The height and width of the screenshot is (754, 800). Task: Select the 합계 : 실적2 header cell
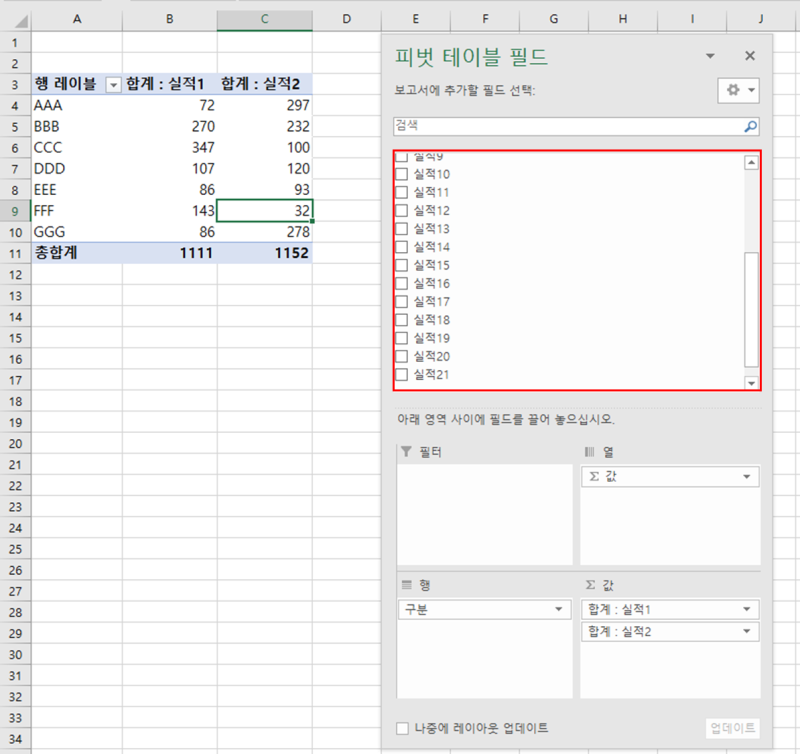[265, 84]
